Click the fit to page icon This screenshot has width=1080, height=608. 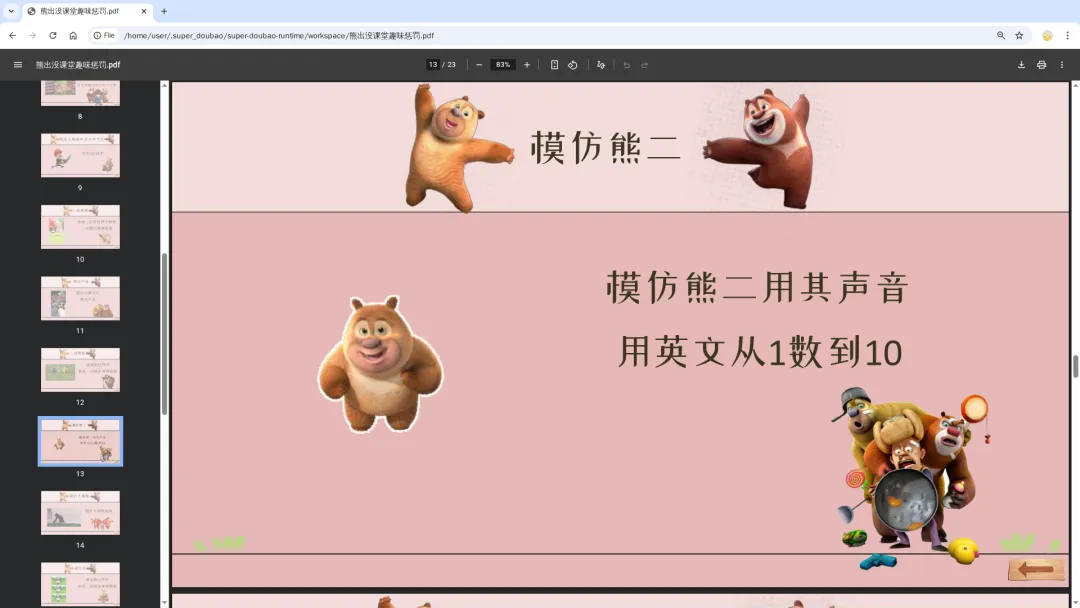(554, 65)
